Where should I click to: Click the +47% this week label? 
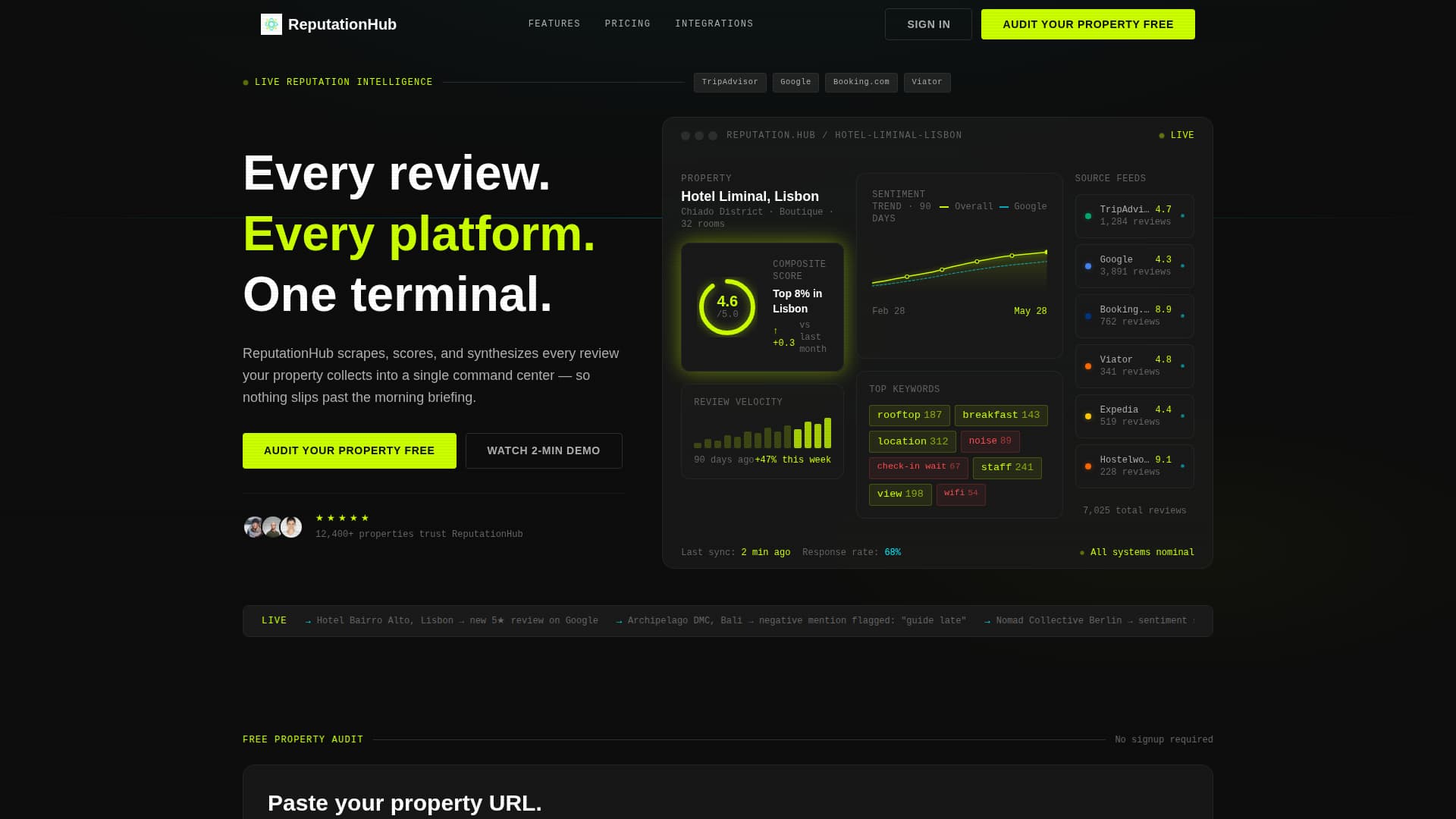click(x=793, y=460)
